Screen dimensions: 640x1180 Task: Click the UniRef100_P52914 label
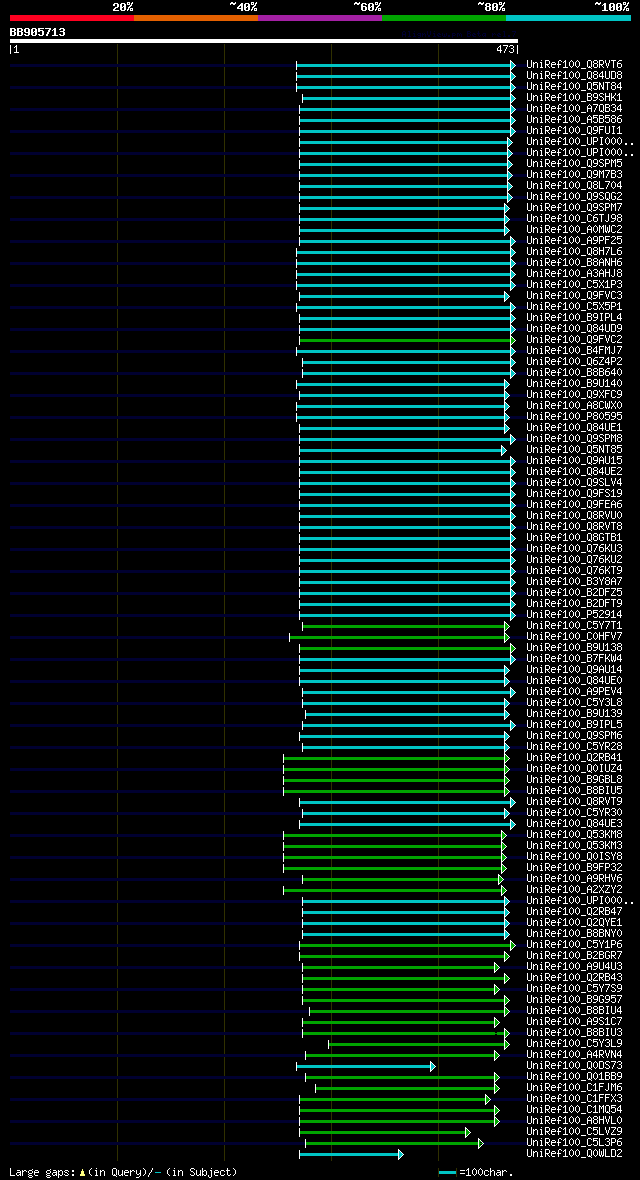[574, 615]
